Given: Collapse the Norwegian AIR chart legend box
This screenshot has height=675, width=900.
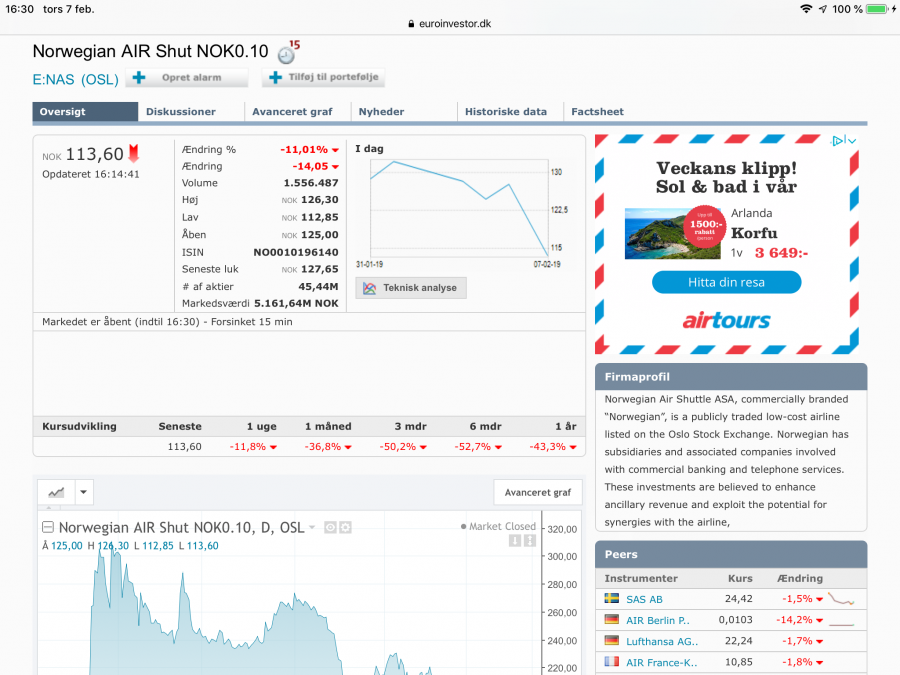Looking at the screenshot, I should (x=47, y=527).
